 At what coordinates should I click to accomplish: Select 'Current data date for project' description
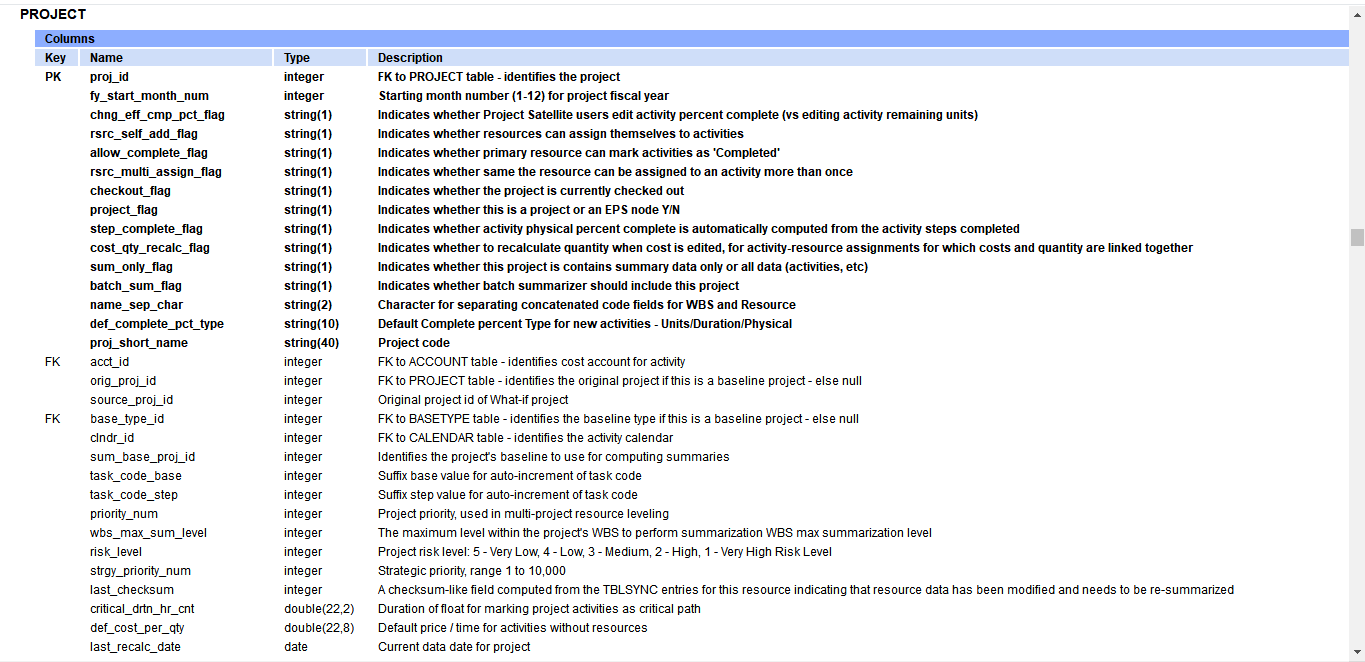(x=454, y=647)
